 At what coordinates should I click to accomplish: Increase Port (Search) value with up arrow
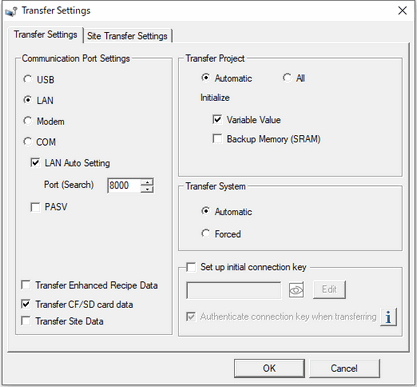pyautogui.click(x=147, y=182)
